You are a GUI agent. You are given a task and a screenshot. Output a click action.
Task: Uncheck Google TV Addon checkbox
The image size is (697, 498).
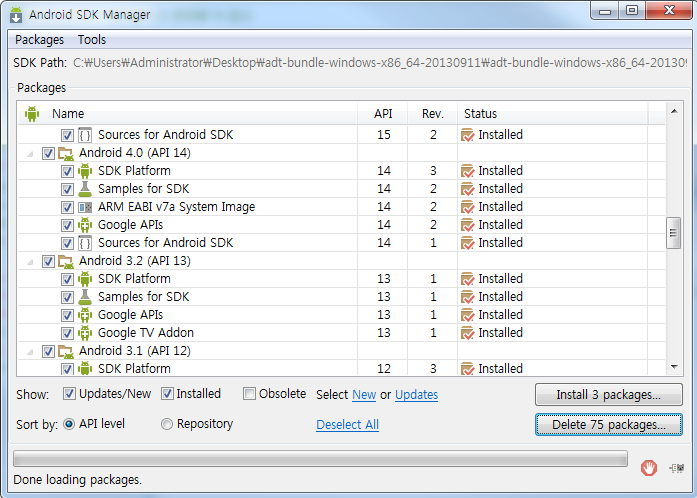click(67, 333)
